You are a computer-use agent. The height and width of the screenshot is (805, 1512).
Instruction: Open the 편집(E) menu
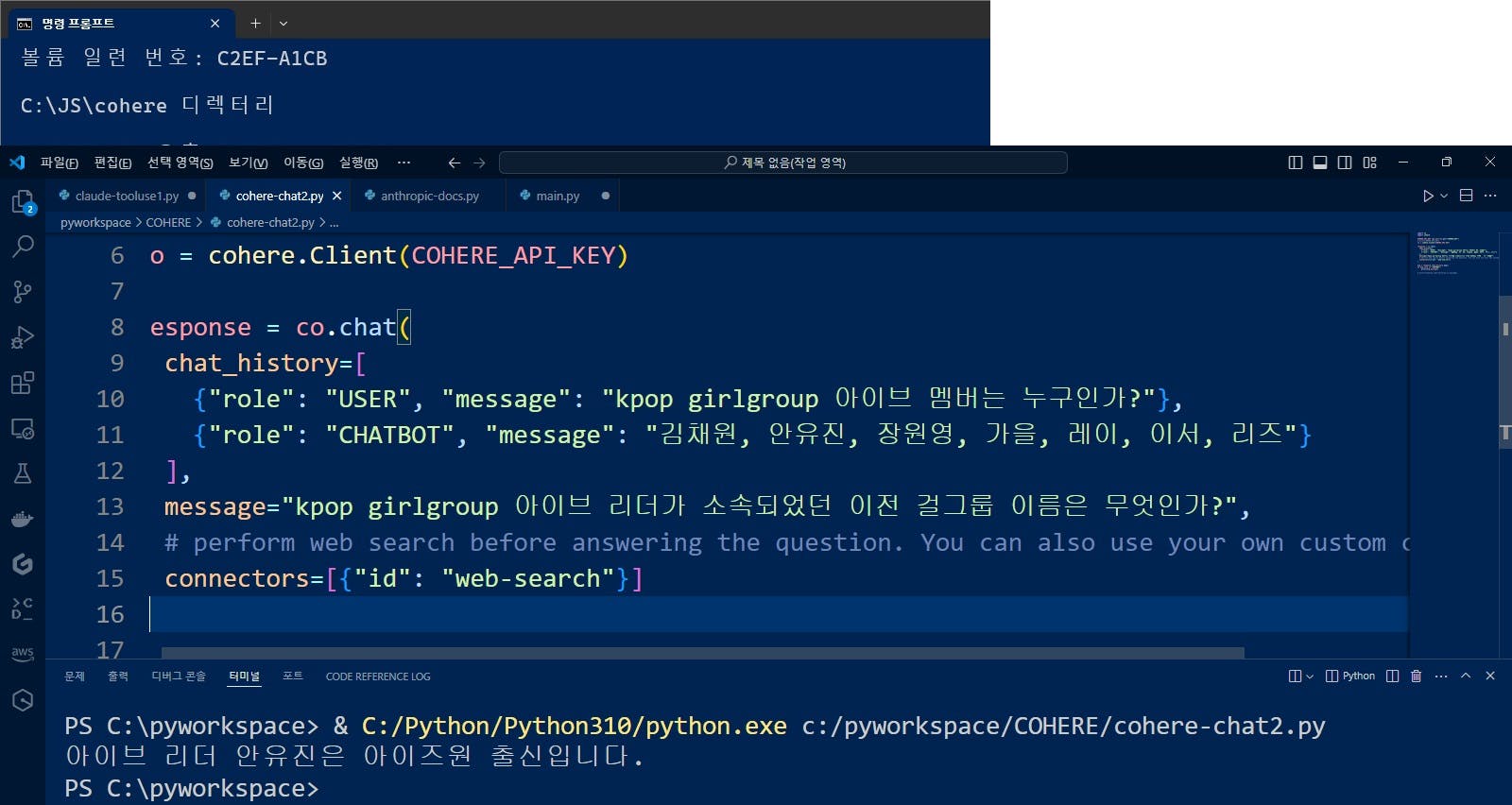[x=112, y=163]
